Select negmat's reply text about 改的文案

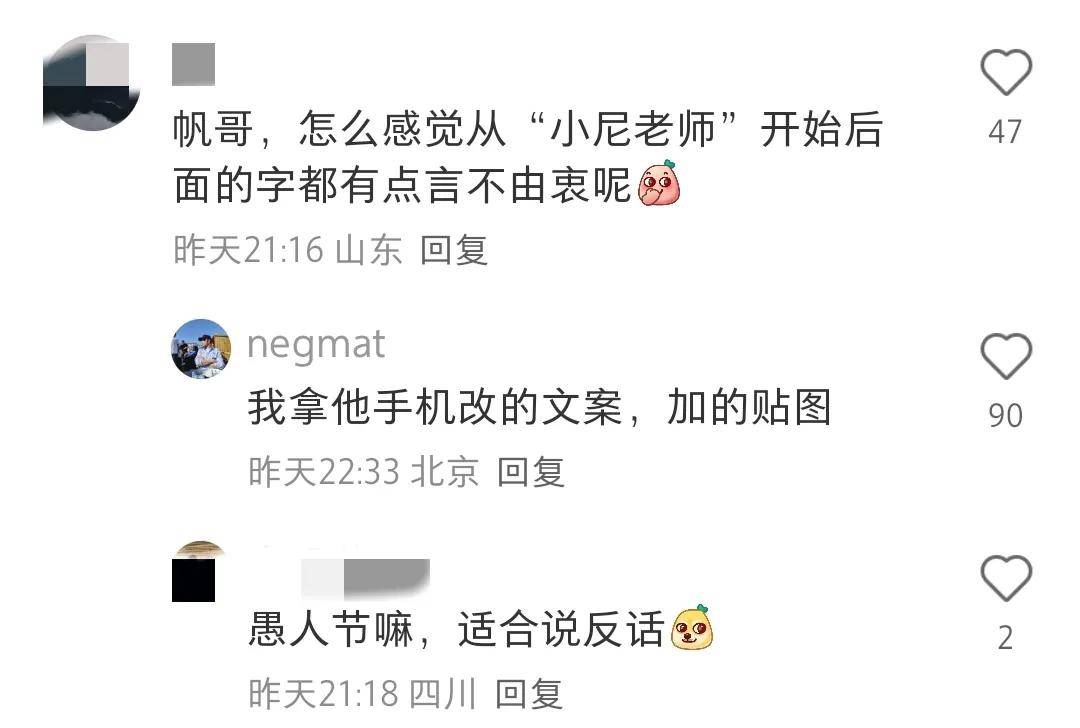pyautogui.click(x=539, y=407)
